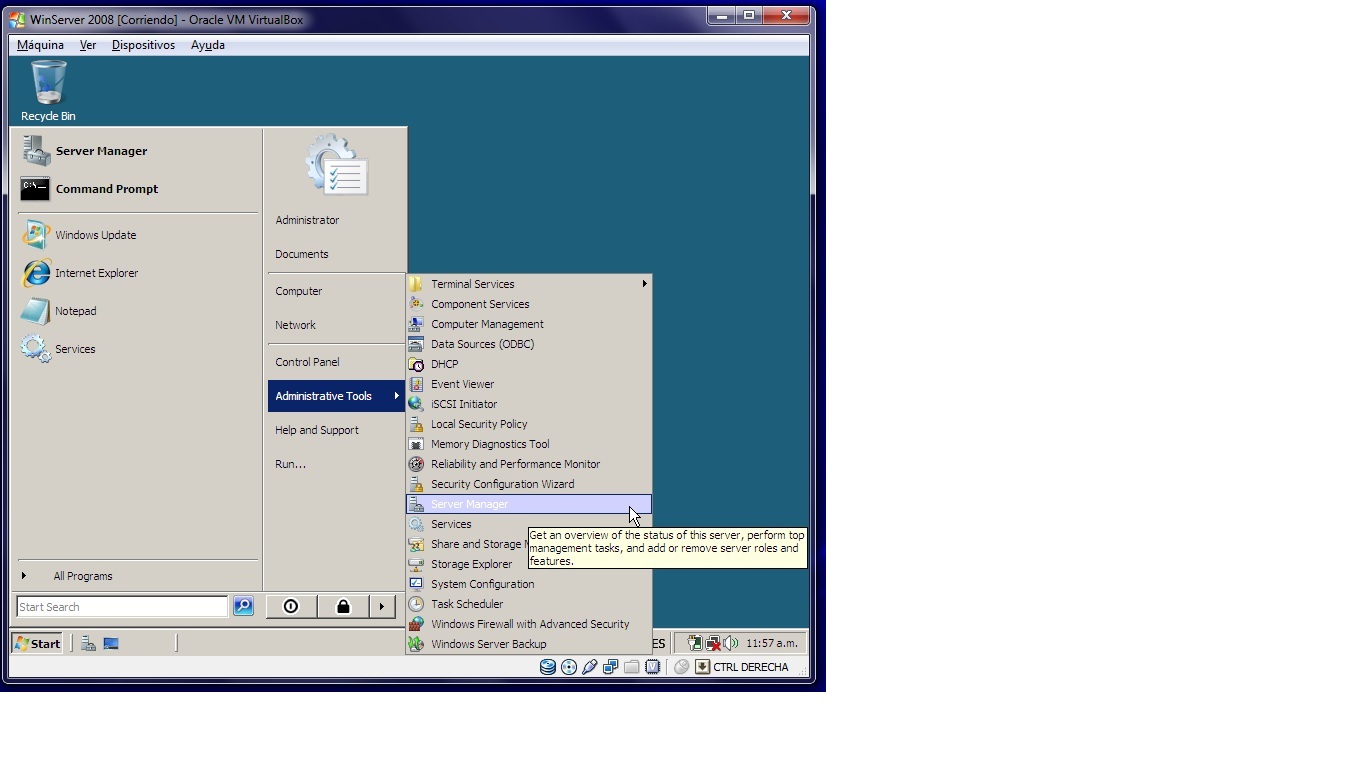Open Windows Firewall with Advanced Security
Image resolution: width=1366 pixels, height=768 pixels.
pyautogui.click(x=529, y=624)
